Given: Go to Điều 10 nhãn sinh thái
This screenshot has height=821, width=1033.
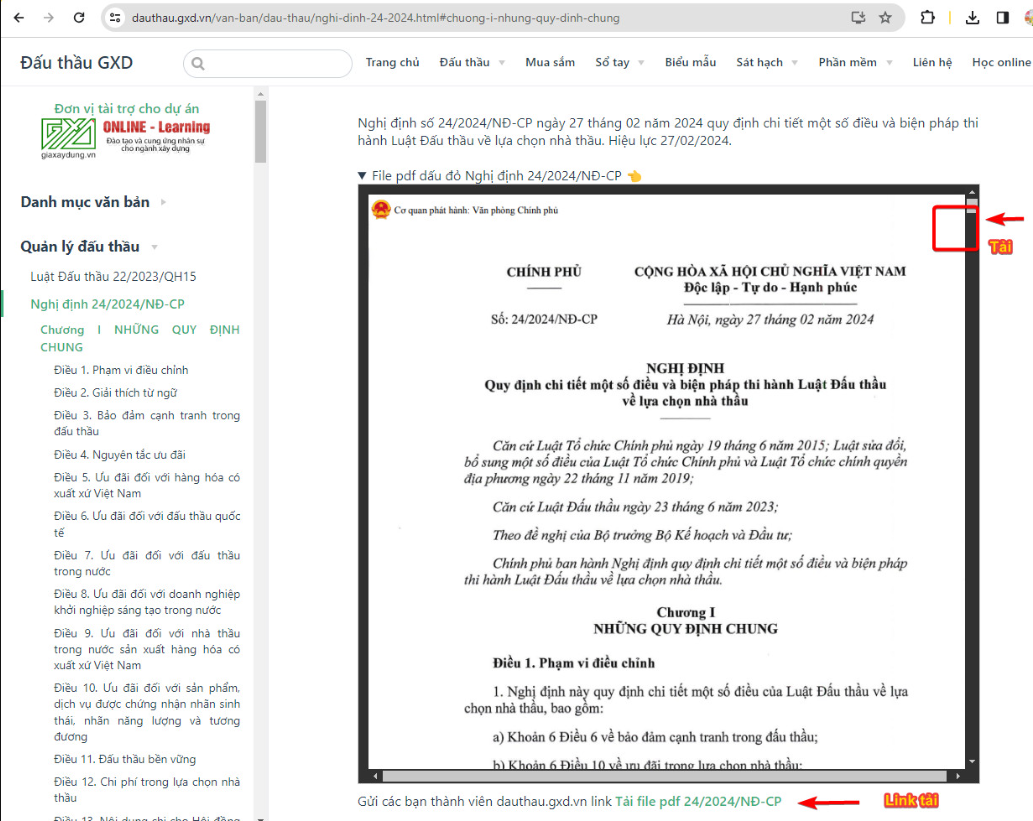Looking at the screenshot, I should (147, 712).
